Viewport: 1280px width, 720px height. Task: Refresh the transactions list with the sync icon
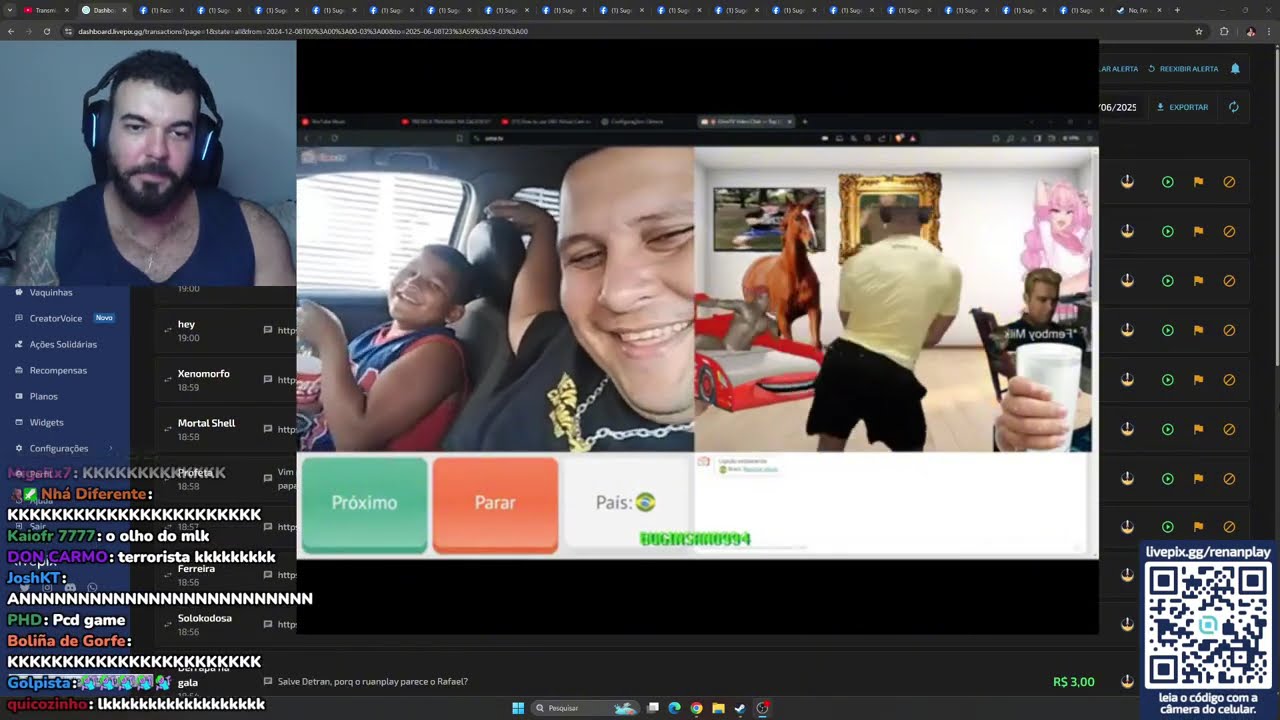pos(1233,107)
